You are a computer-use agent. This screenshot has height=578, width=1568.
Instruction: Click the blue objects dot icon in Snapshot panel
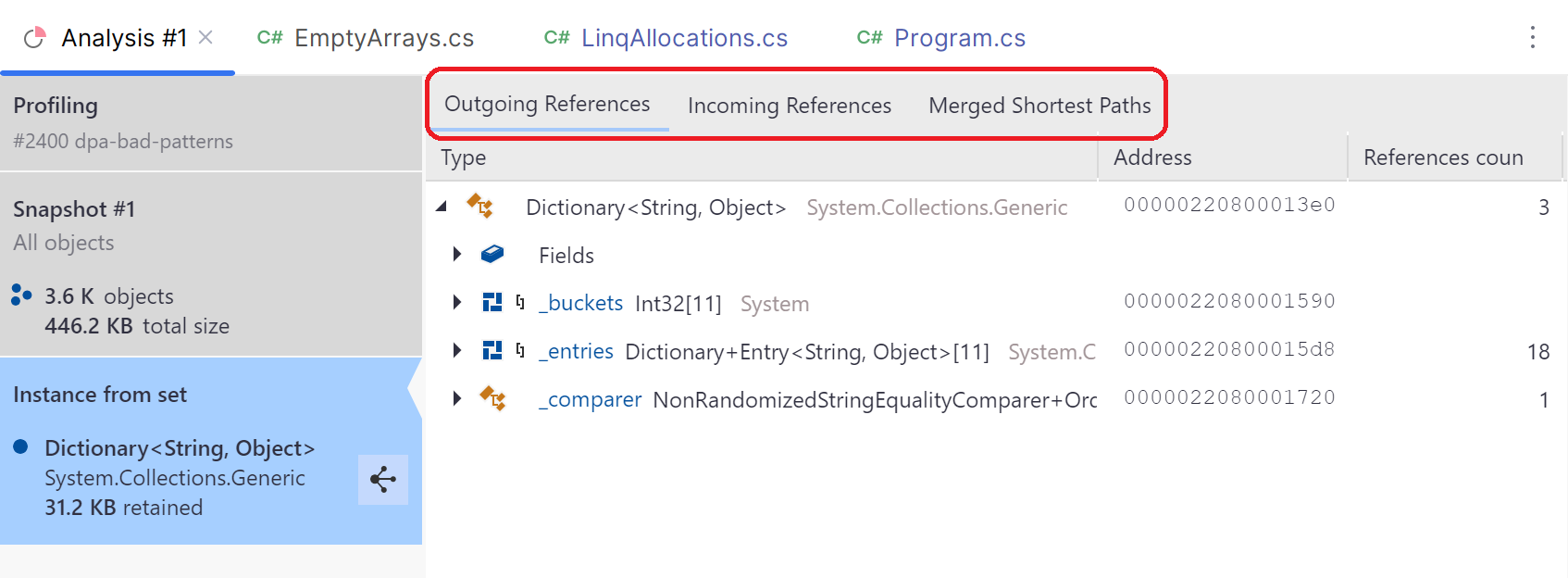click(x=21, y=295)
